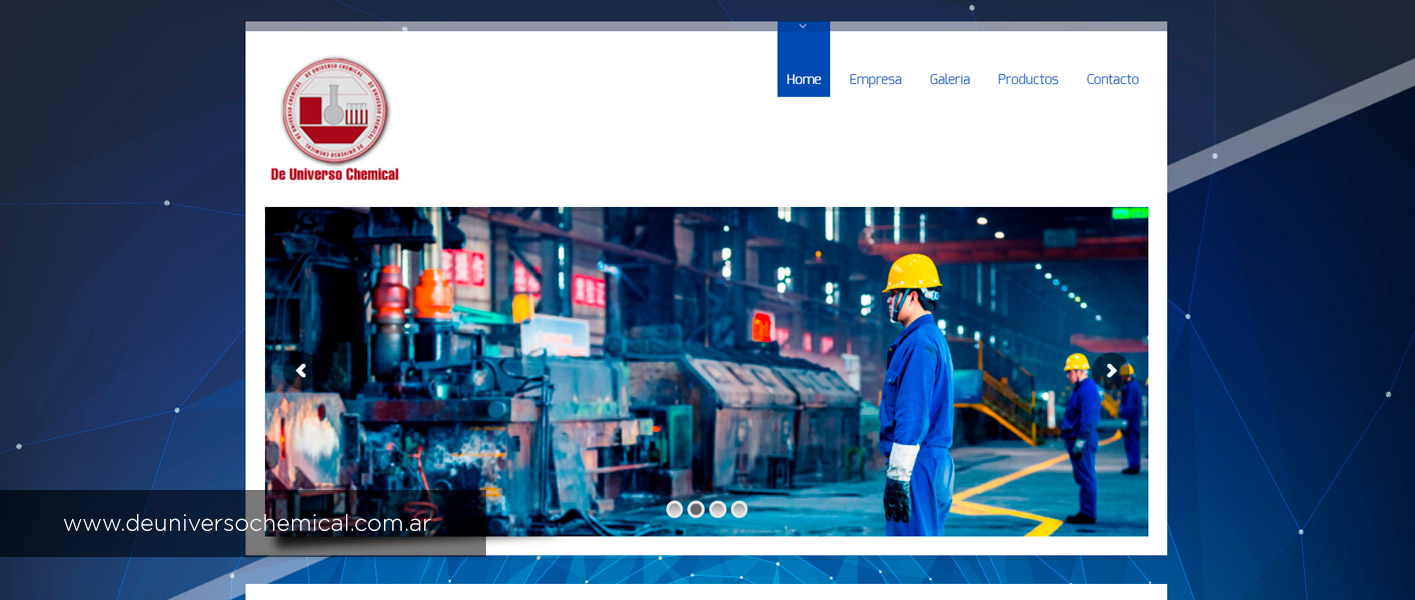Go to previous slide with left arrow

click(300, 371)
